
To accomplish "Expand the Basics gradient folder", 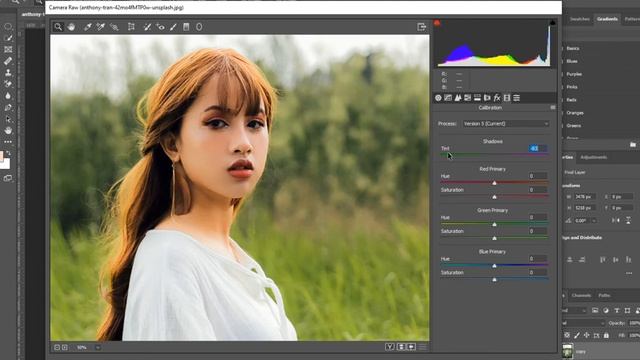I will tap(572, 48).
